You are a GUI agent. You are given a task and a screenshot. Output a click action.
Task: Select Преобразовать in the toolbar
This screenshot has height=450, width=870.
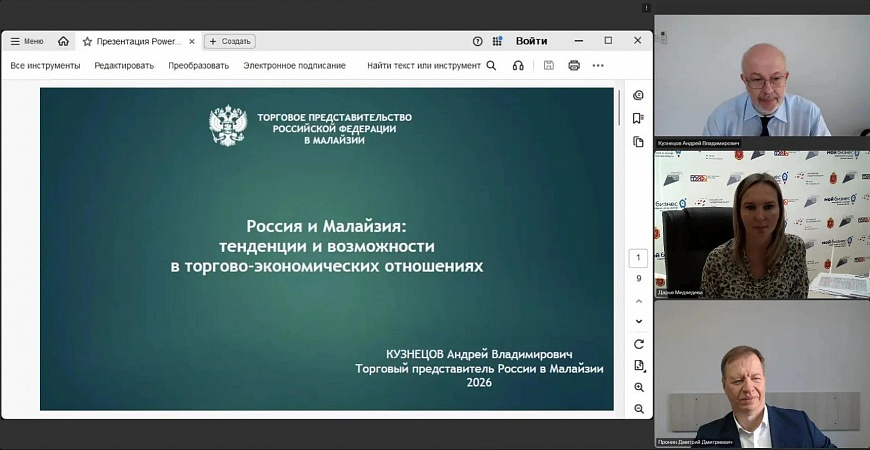coord(199,65)
